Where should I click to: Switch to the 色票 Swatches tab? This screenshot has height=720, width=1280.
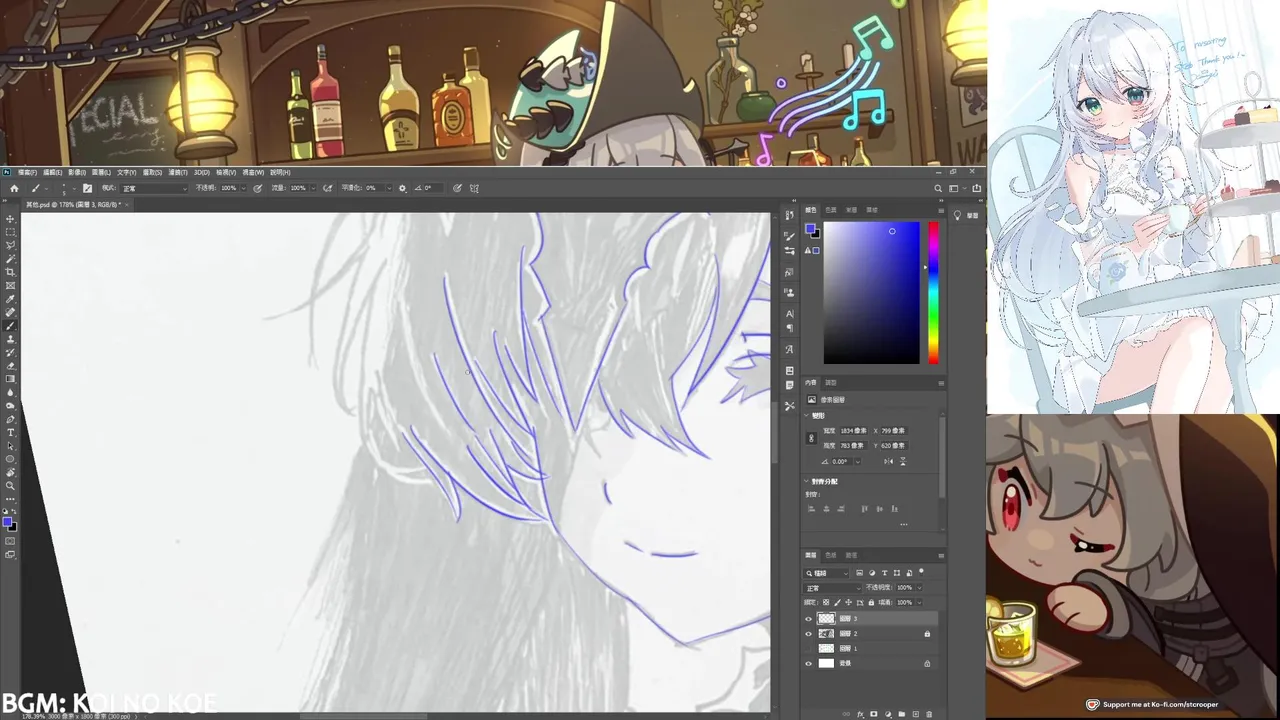831,210
